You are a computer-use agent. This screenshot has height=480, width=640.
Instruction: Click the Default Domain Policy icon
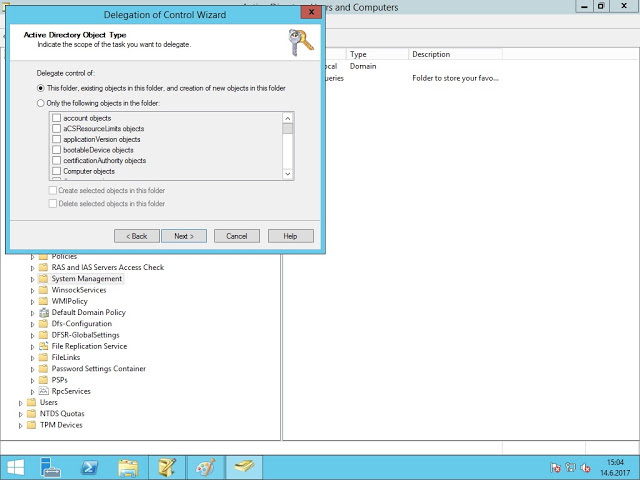coord(43,312)
